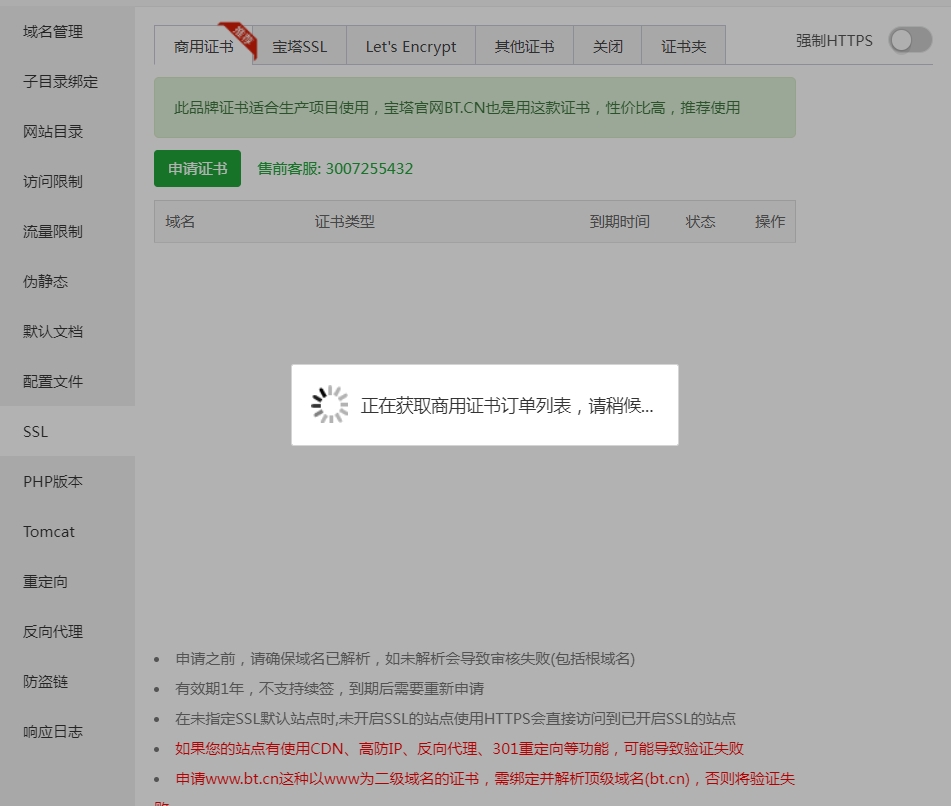Viewport: 951px width, 806px height.
Task: Open the Let's Encrypt tab
Action: (x=411, y=45)
